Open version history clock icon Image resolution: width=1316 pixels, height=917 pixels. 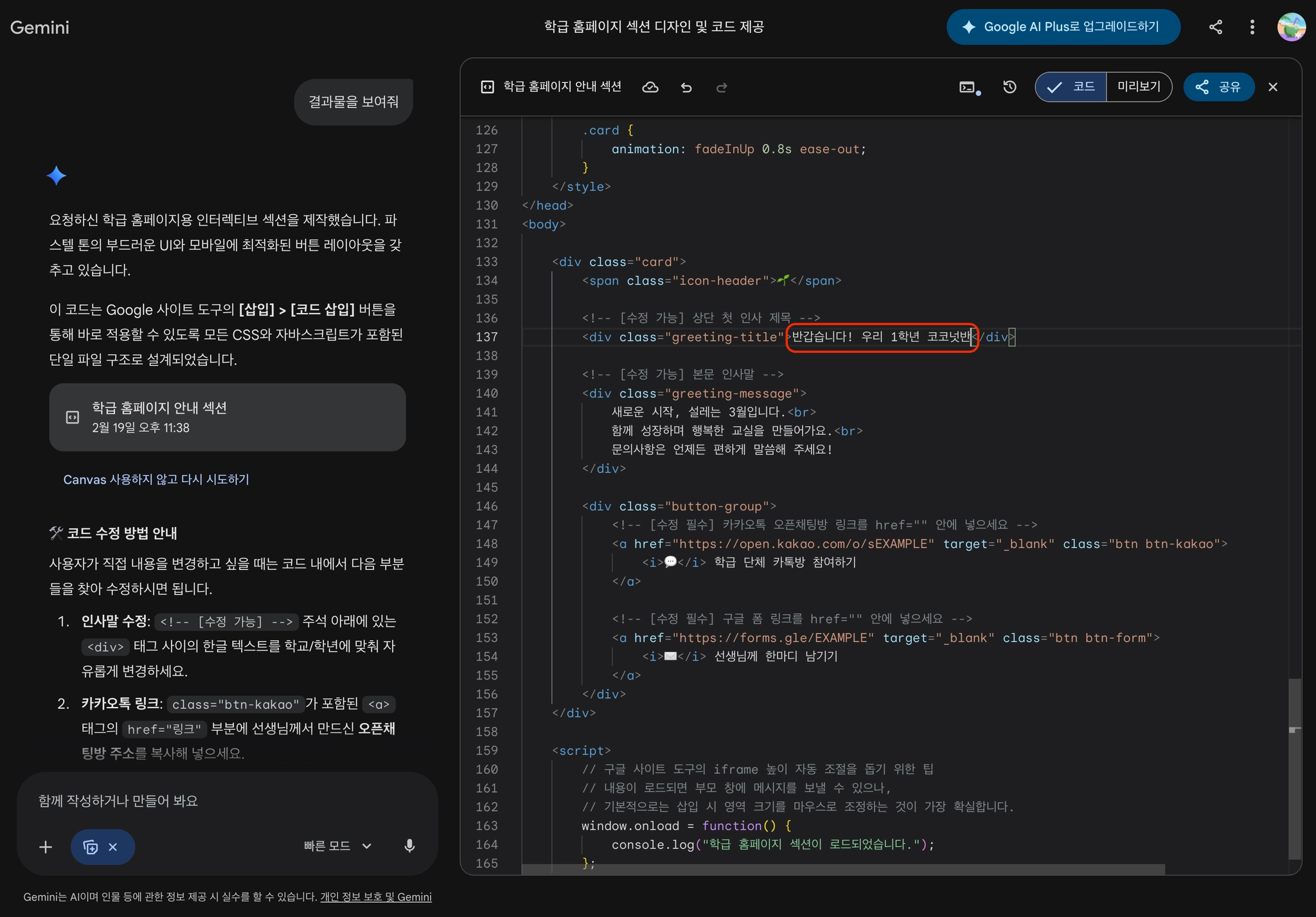[1009, 87]
